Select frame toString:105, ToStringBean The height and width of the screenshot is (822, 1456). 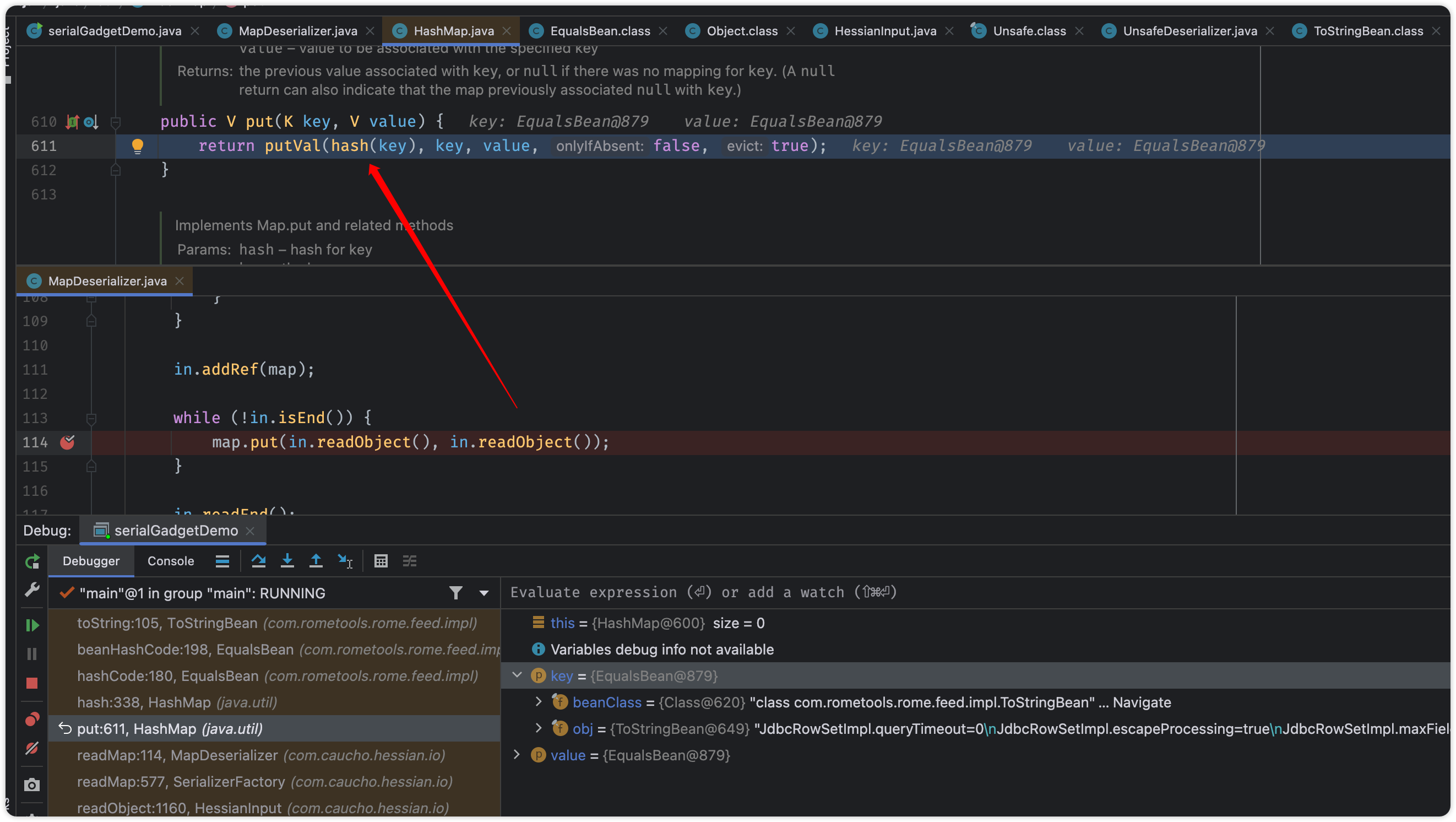pyautogui.click(x=274, y=623)
